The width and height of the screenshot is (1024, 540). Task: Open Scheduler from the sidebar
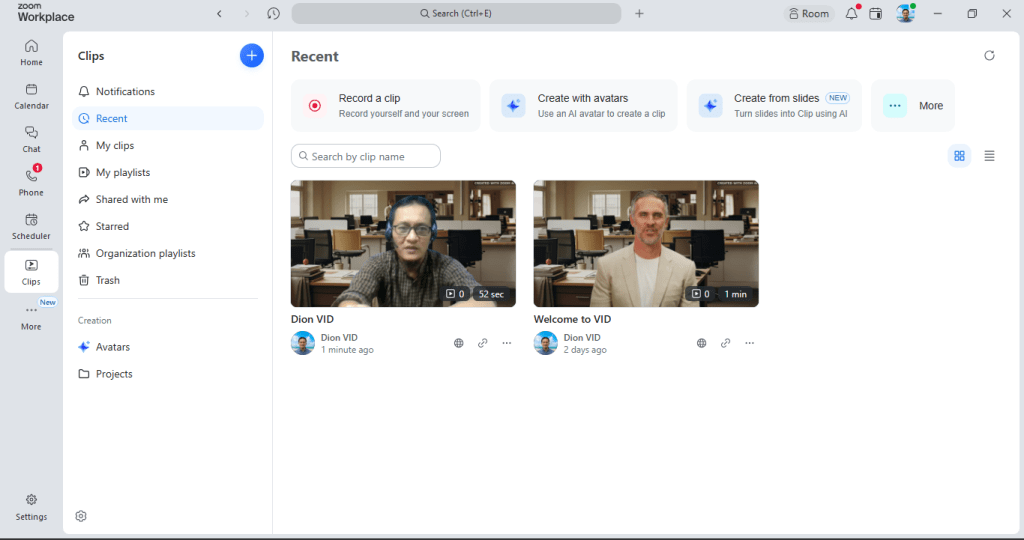coord(31,226)
